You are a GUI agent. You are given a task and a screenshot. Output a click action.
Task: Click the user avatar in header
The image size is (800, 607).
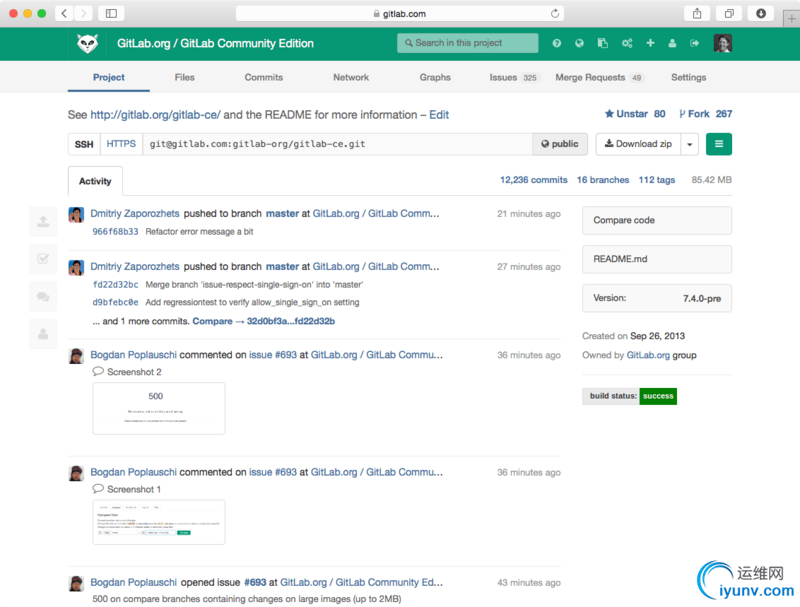click(722, 43)
